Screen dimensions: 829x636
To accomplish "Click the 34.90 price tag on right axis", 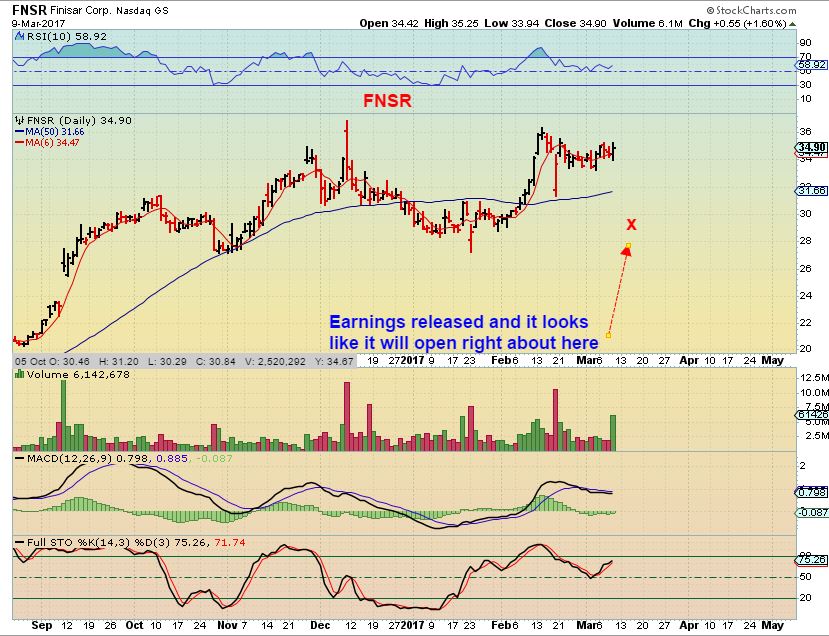I will point(811,147).
